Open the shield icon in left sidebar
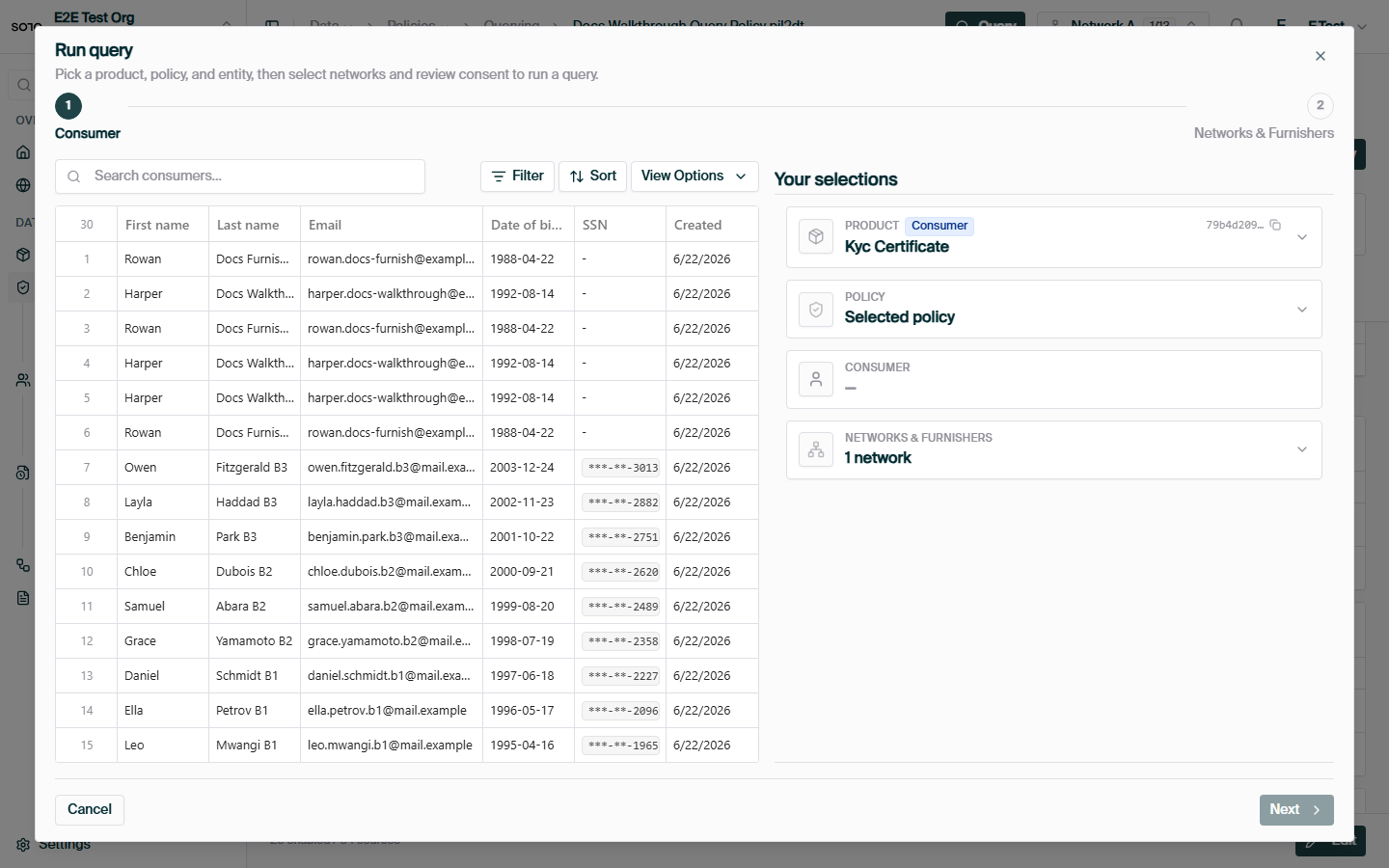Image resolution: width=1389 pixels, height=868 pixels. 23,287
